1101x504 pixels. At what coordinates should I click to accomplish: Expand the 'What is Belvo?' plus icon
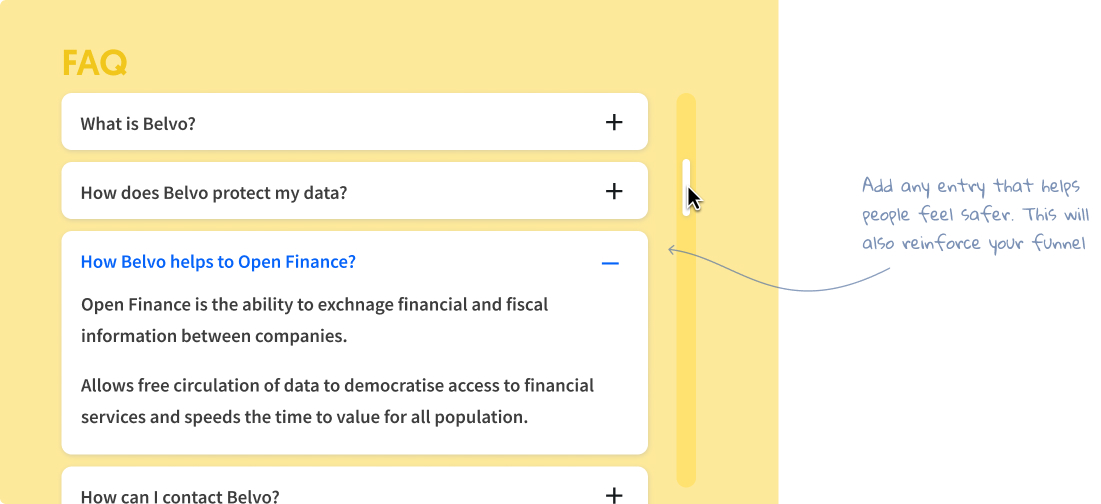(x=614, y=122)
